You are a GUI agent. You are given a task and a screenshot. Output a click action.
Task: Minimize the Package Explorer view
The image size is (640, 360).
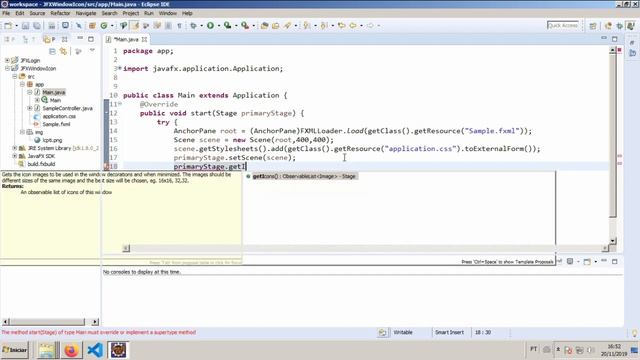[80, 39]
